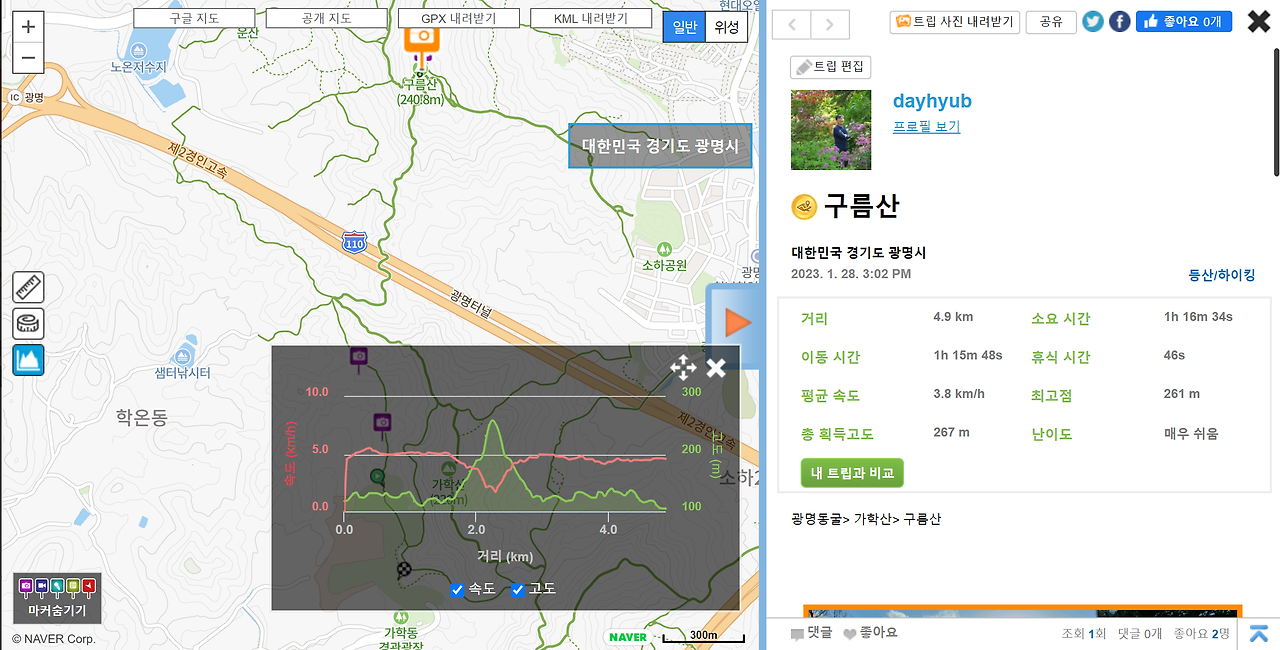Click the green 내 트립과 비교 button

852,472
